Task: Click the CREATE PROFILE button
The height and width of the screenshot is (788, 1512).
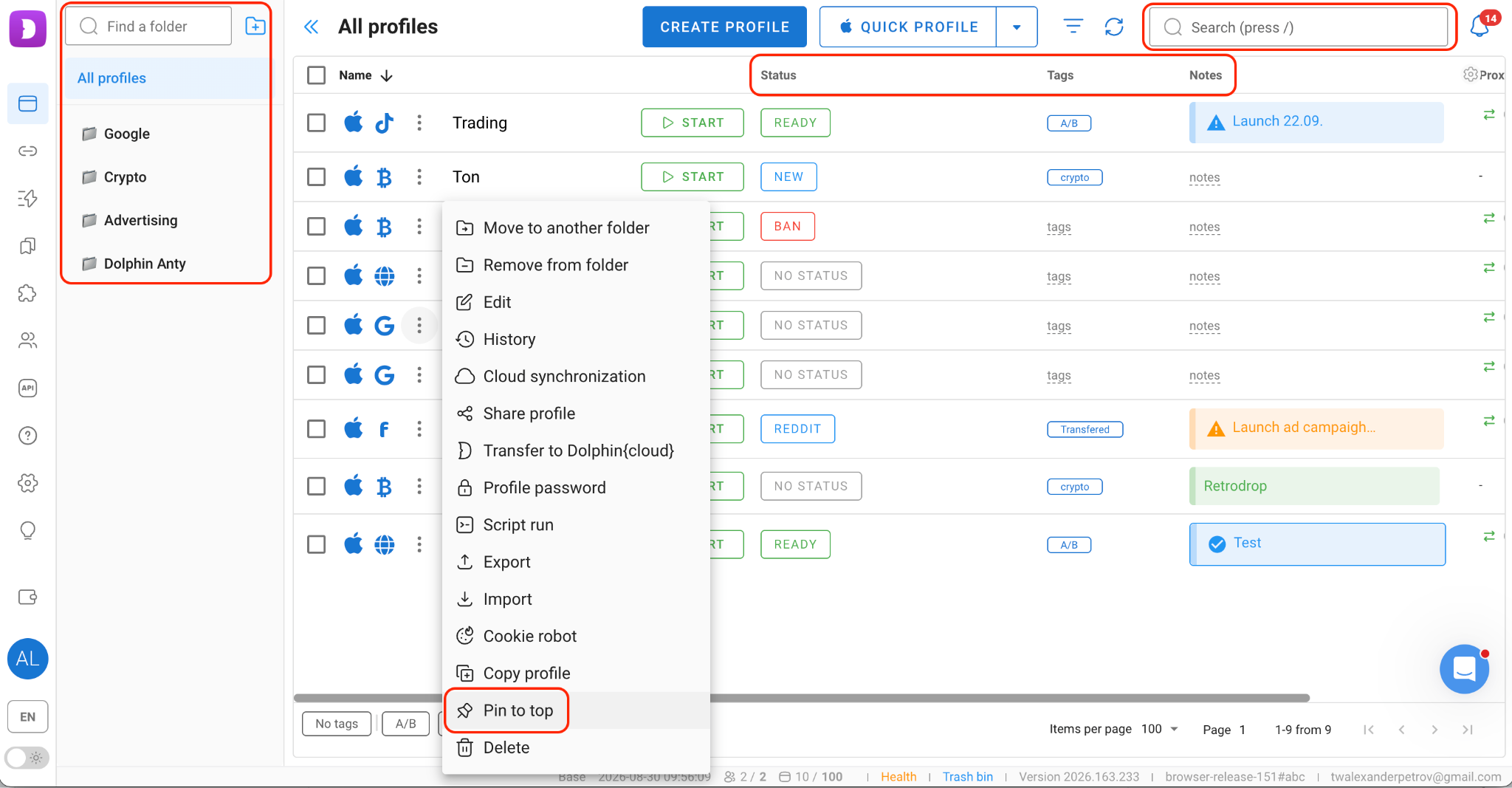Action: click(724, 27)
